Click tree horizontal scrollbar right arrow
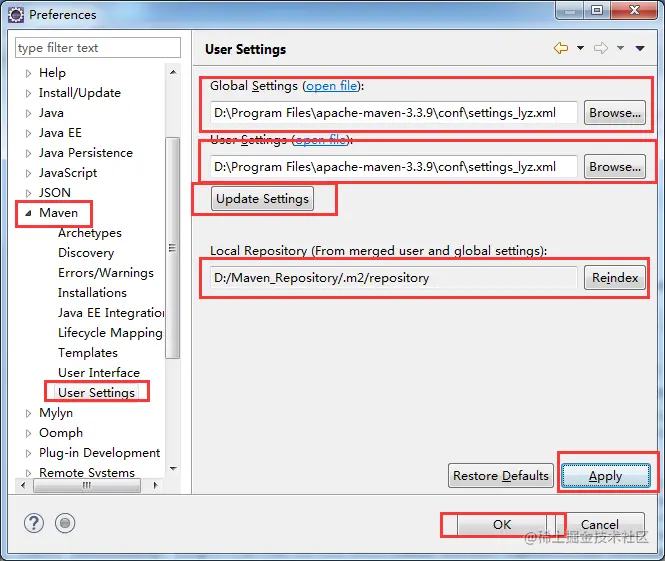Viewport: 665px width, 561px height. [156, 485]
